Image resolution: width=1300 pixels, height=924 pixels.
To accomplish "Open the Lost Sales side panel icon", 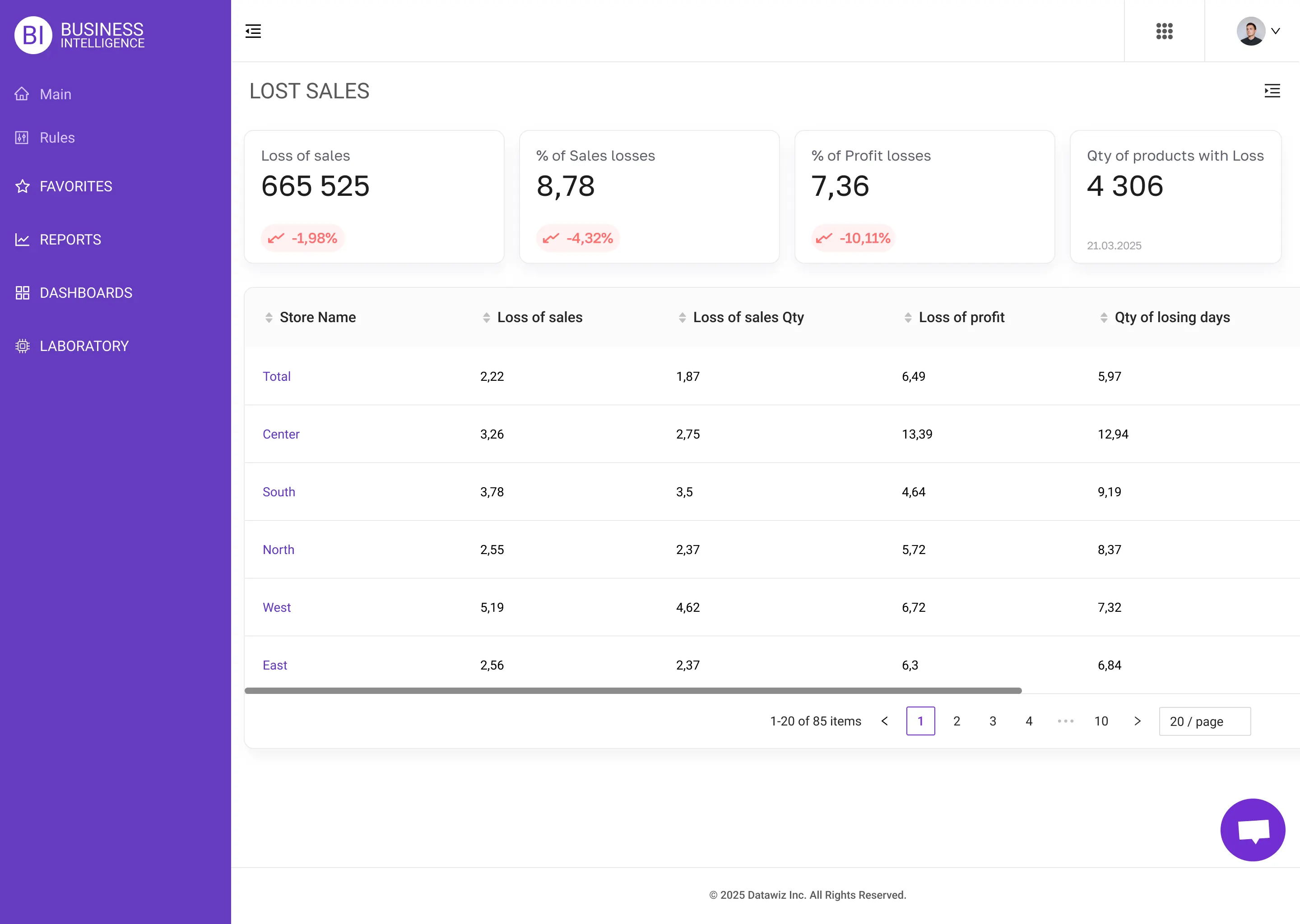I will [x=1272, y=91].
